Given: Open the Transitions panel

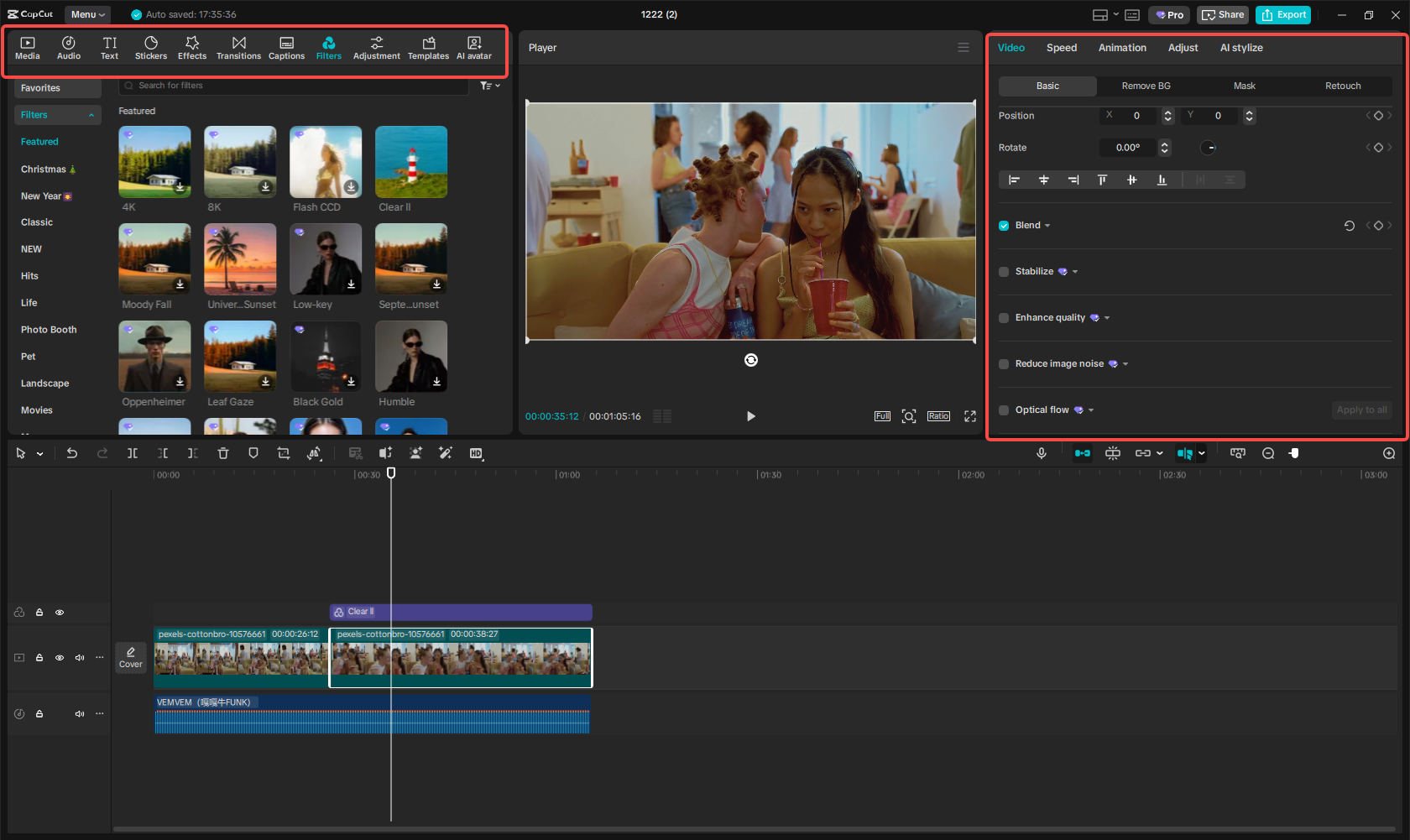Looking at the screenshot, I should 238,47.
